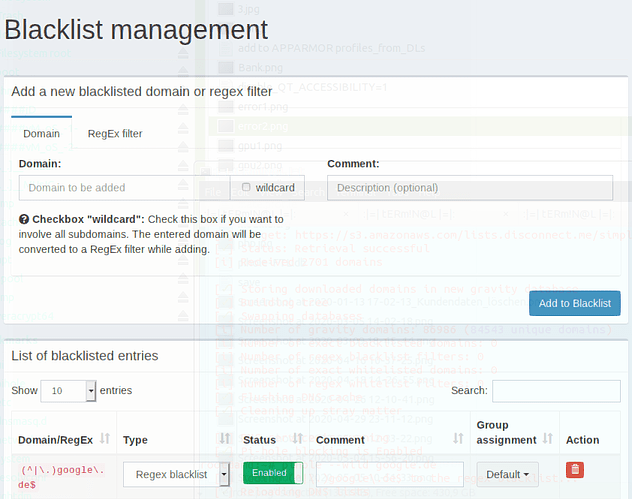Viewport: 632px width, 499px height.
Task: Sort by Domain/RegEx column sort icon
Action: (107, 439)
